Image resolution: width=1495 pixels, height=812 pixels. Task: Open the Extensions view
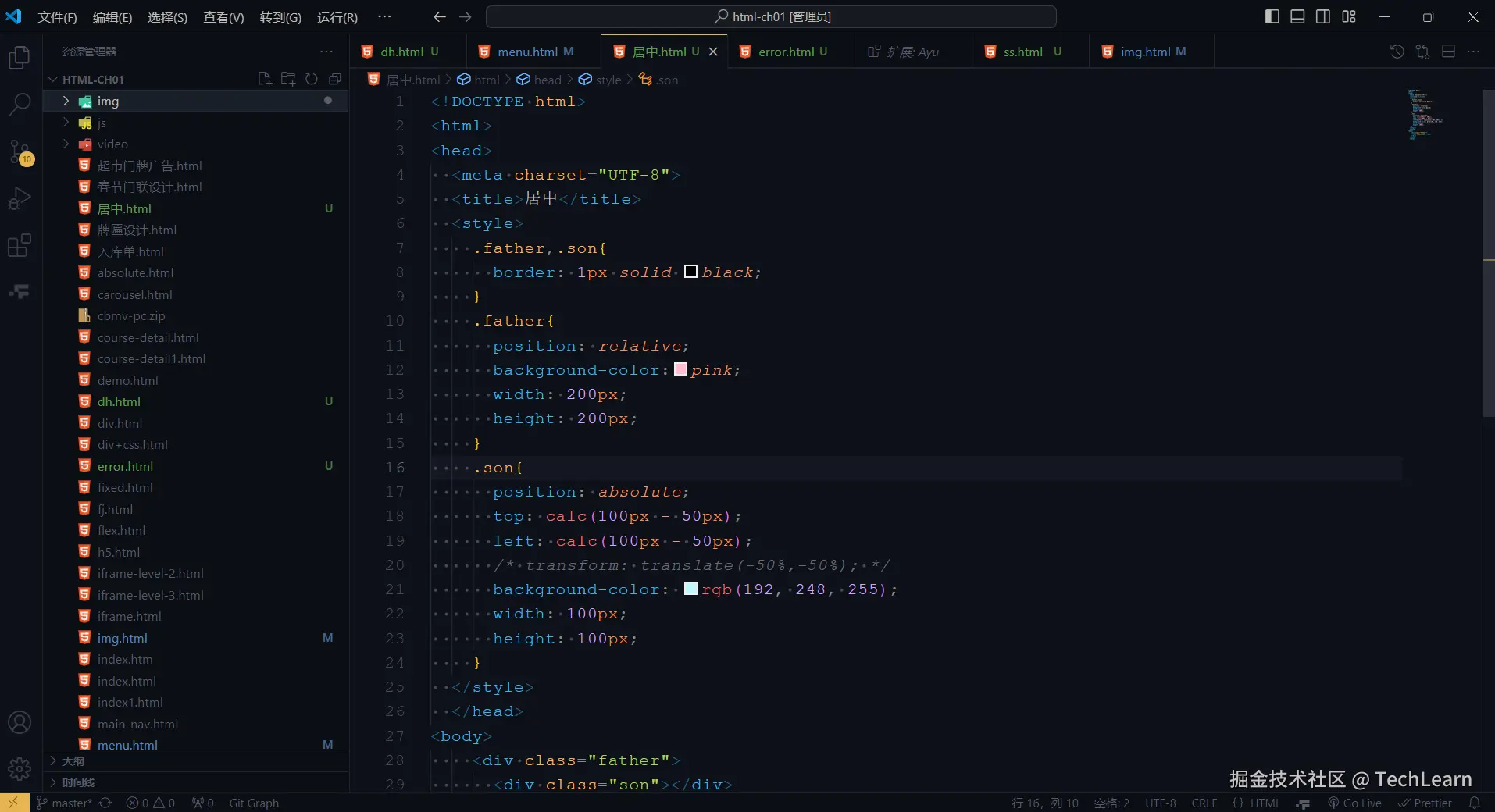pos(20,245)
